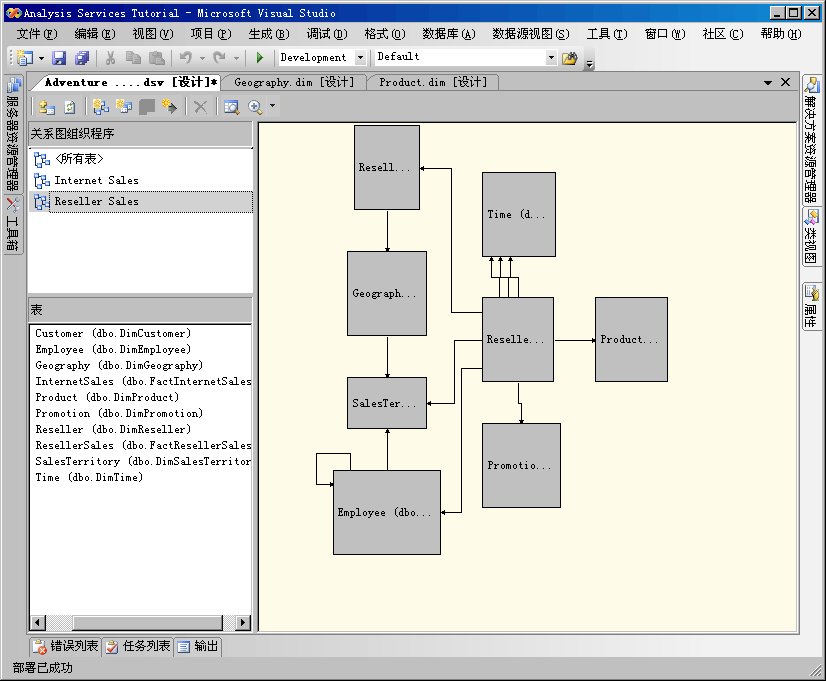Click the Save icon in the toolbar

[x=59, y=58]
